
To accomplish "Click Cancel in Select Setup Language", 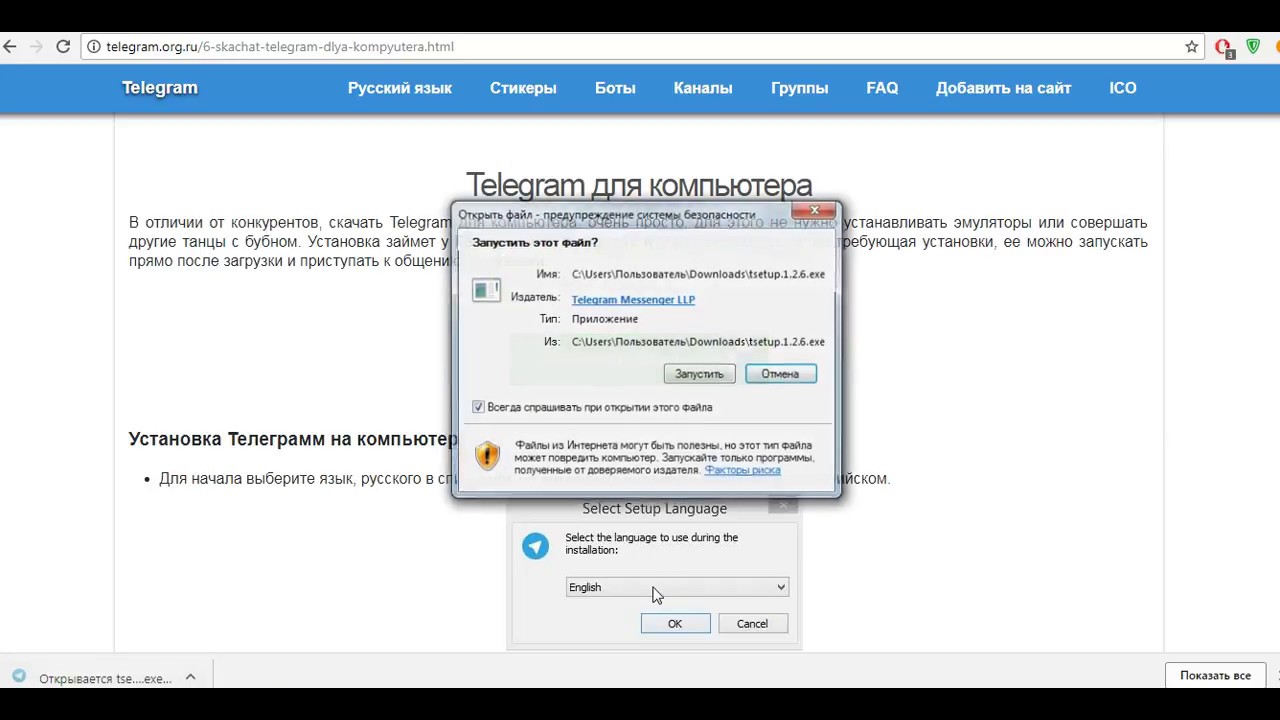I will coord(752,623).
